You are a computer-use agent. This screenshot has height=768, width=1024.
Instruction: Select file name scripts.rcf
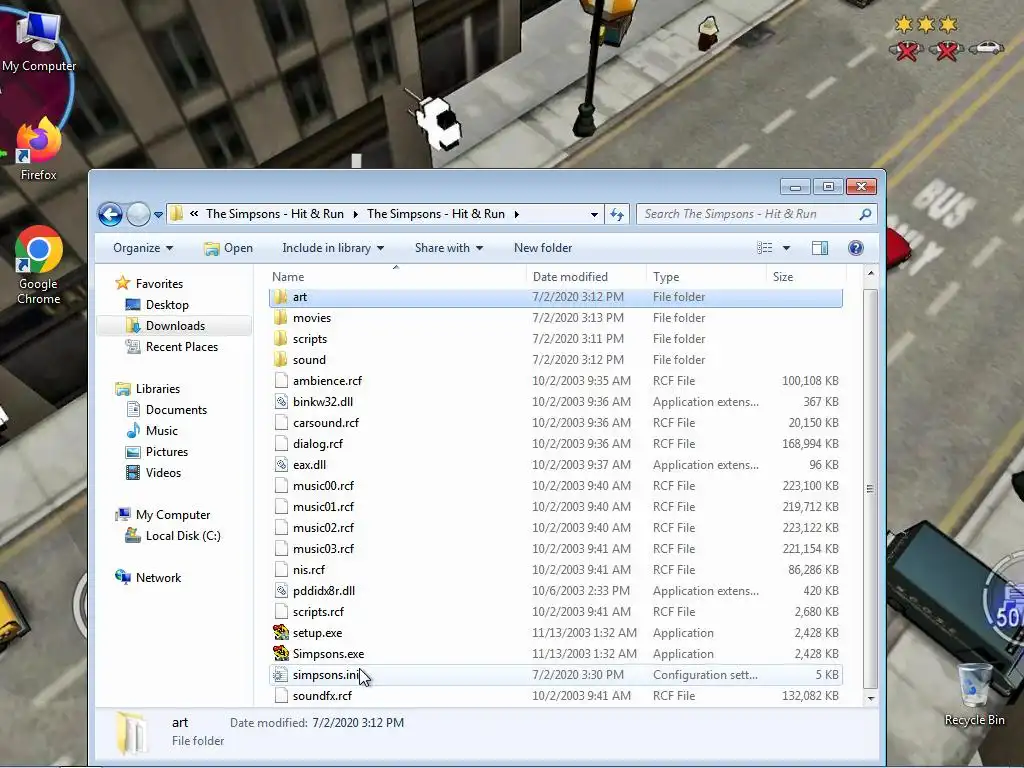(318, 612)
